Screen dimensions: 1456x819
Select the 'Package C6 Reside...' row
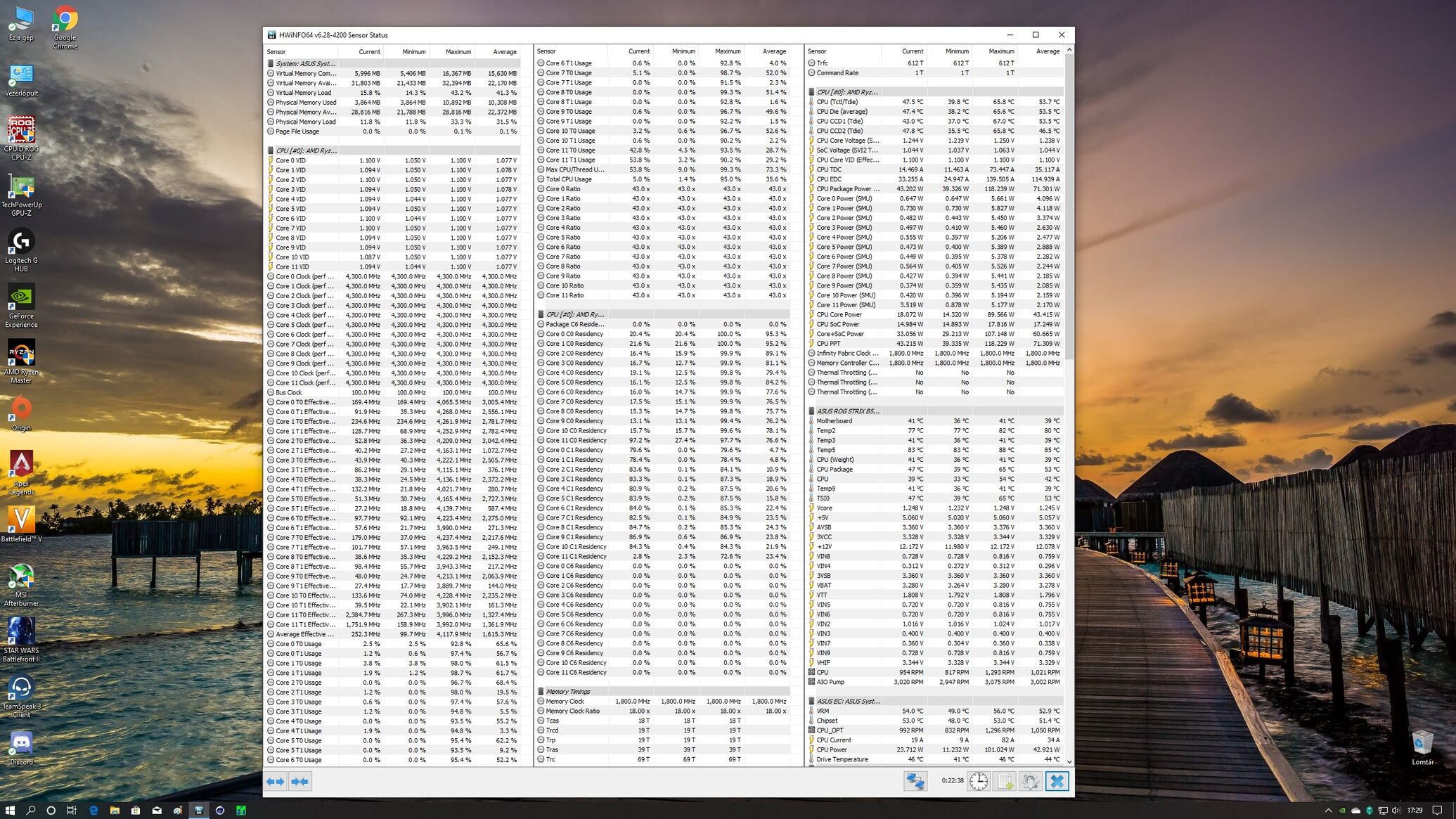pos(662,324)
